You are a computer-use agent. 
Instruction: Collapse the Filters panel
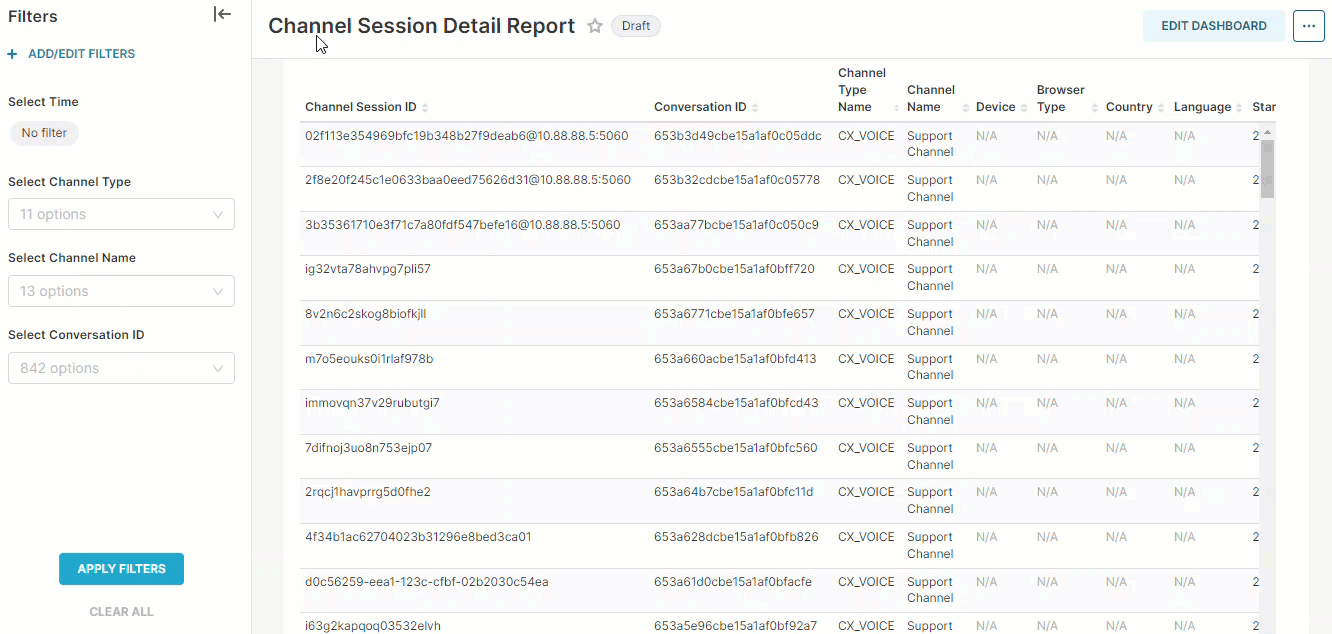click(x=222, y=14)
